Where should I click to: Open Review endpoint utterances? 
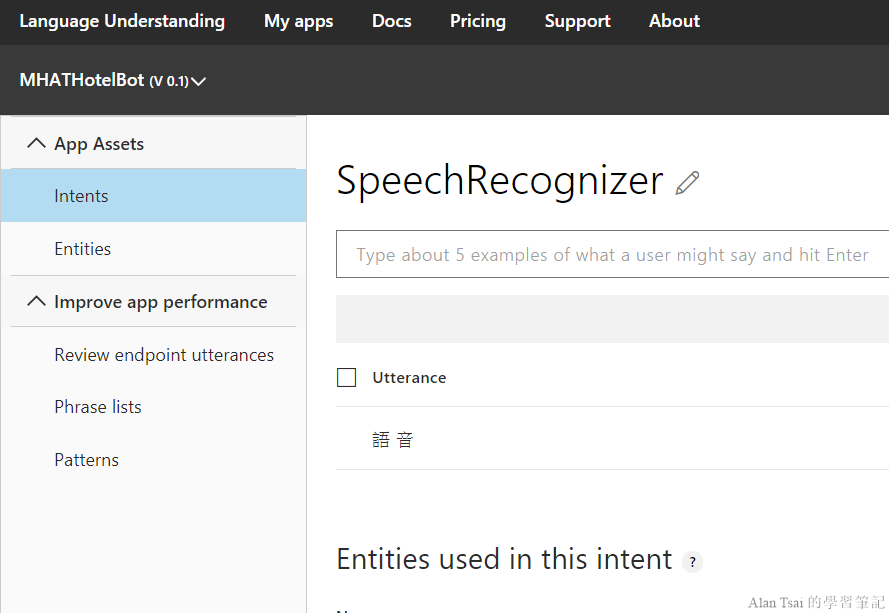[x=164, y=355]
